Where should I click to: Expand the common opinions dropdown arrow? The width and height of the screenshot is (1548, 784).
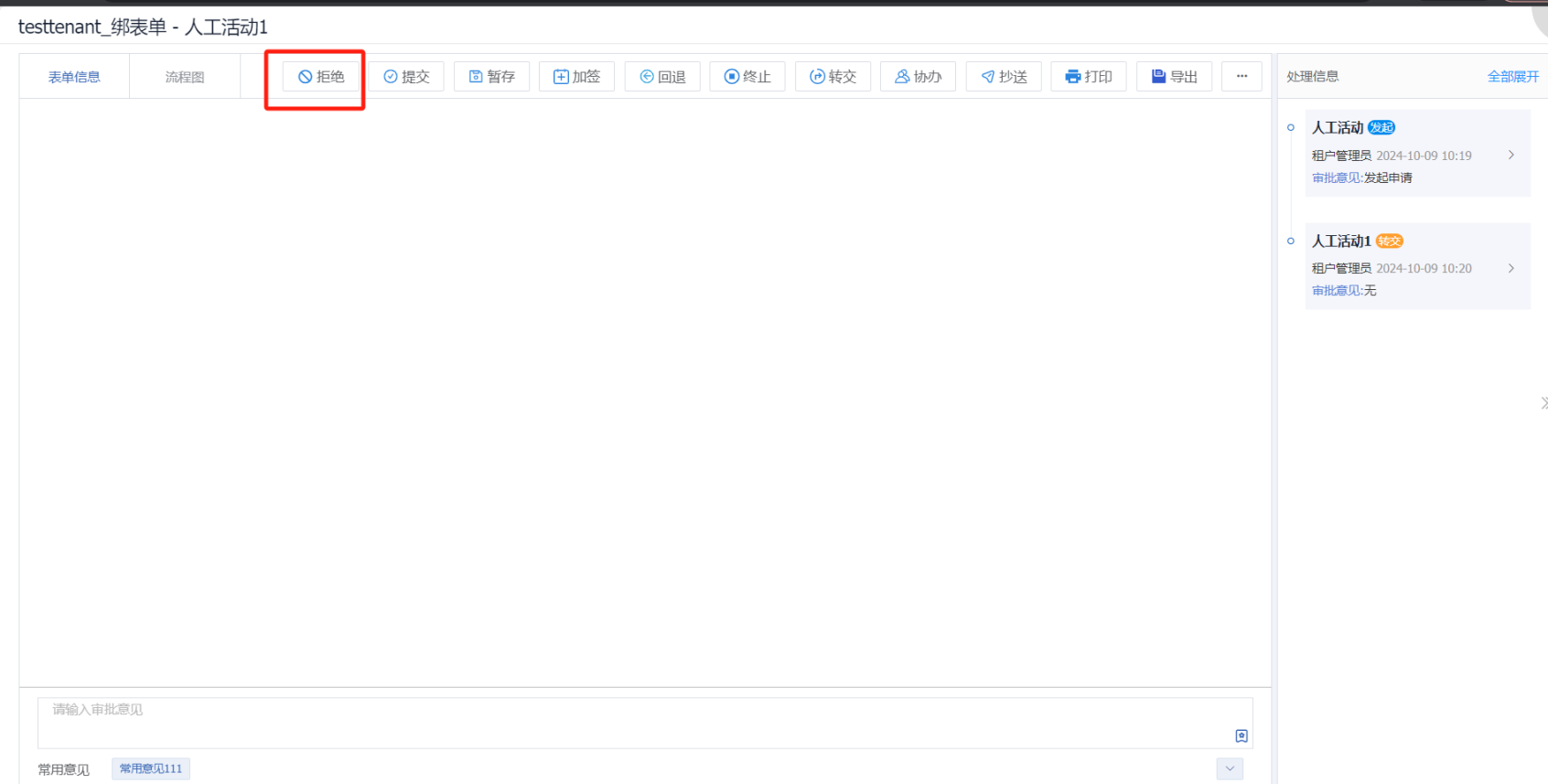click(x=1230, y=768)
